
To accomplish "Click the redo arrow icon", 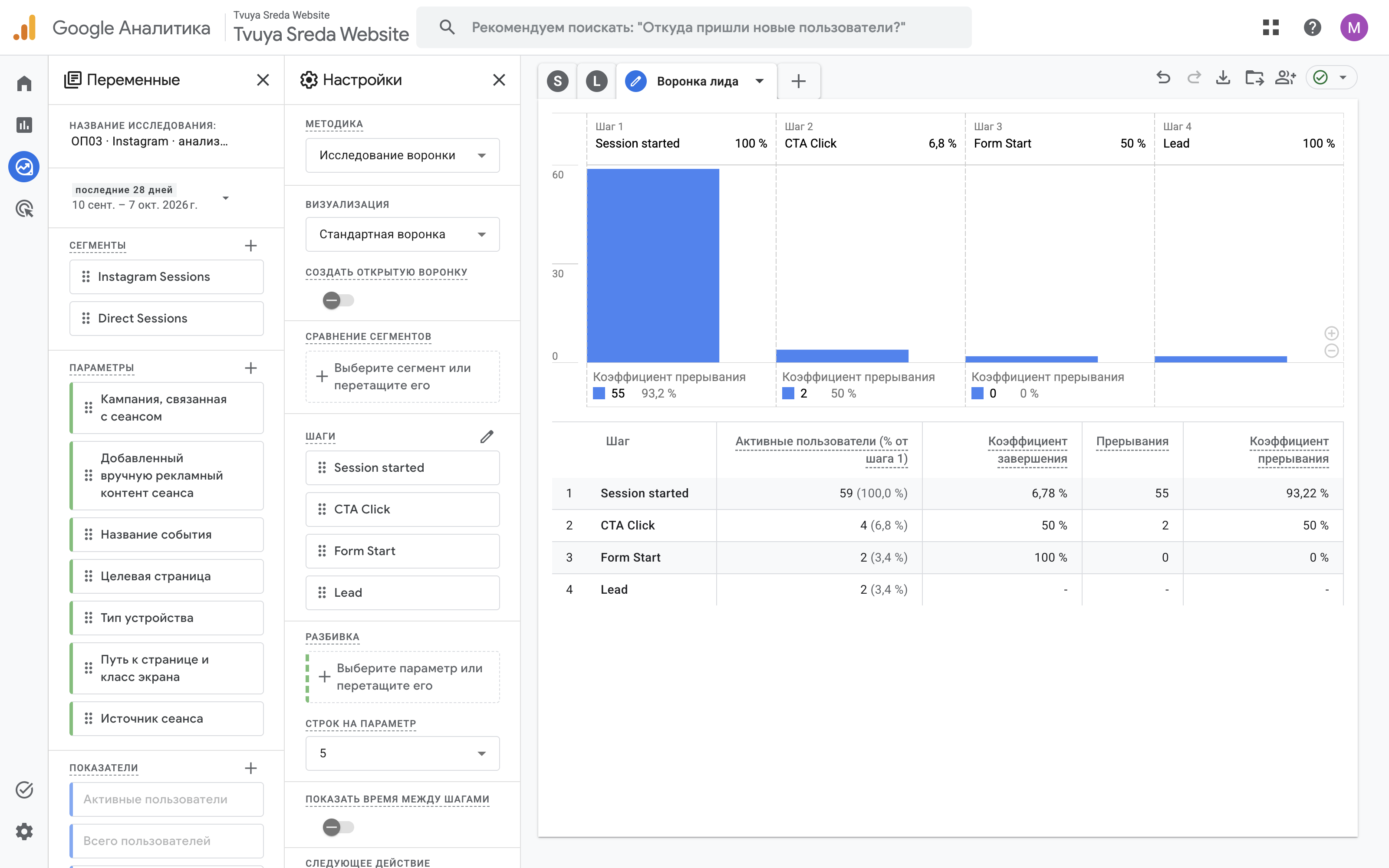I will (x=1194, y=78).
